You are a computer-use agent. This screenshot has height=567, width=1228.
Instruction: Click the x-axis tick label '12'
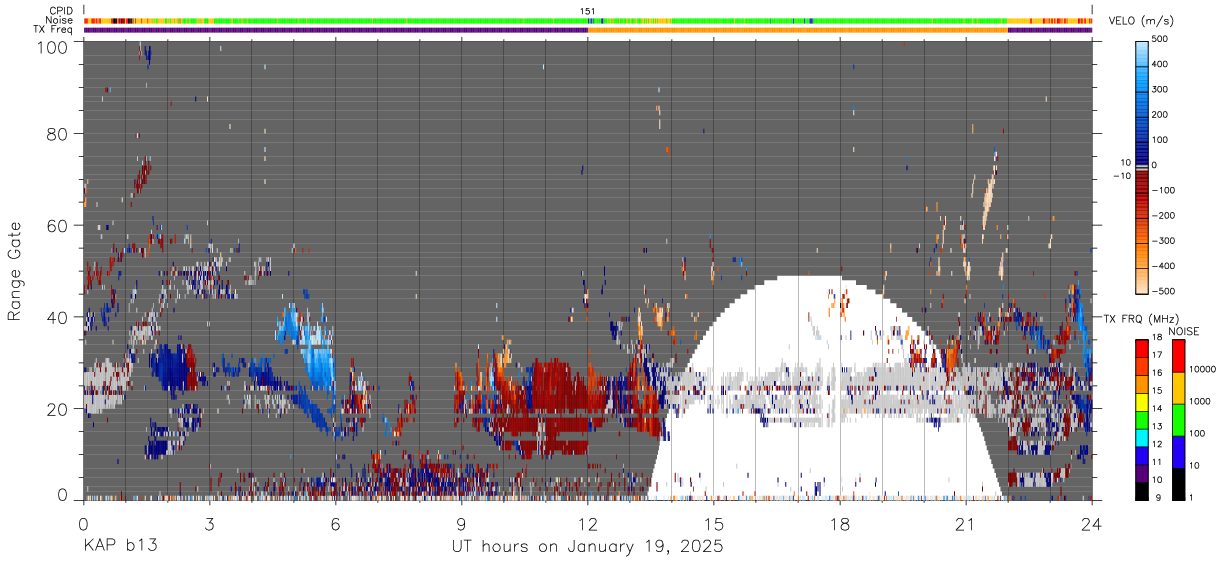pos(588,524)
